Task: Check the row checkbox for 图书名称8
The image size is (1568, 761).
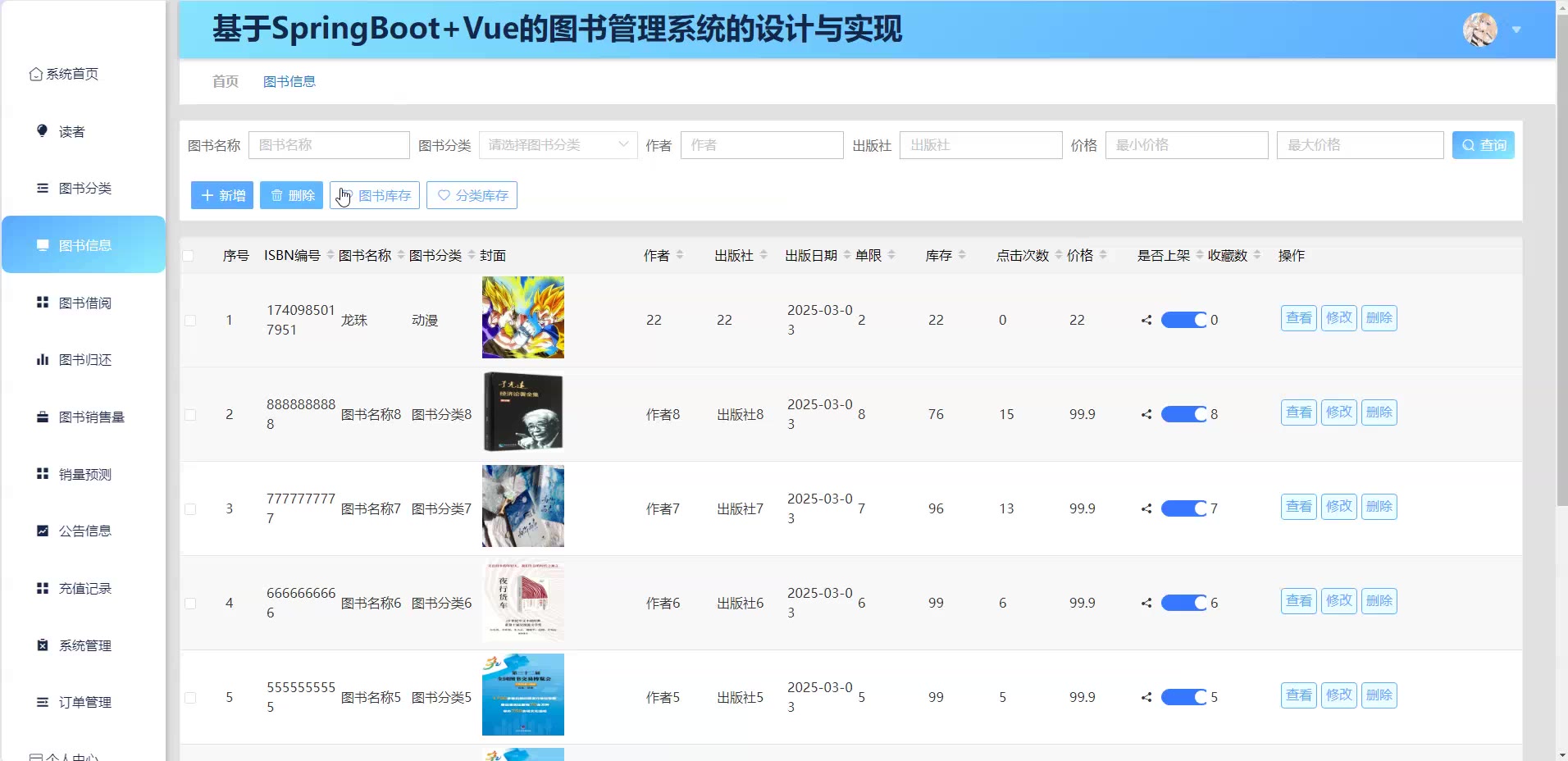Action: pos(190,415)
